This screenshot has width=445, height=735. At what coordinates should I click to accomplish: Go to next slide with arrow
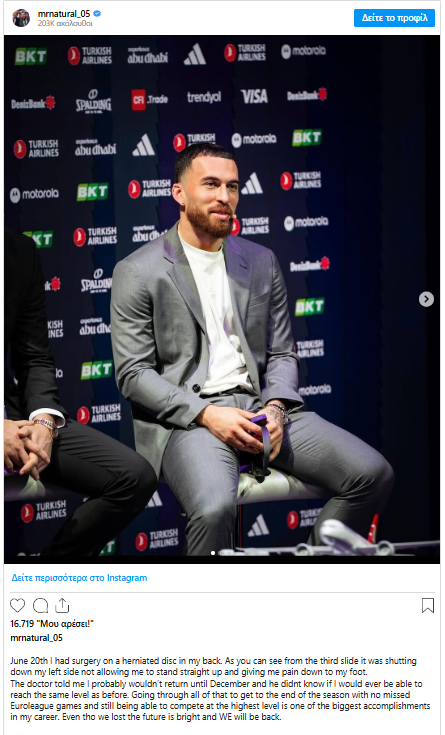(426, 299)
